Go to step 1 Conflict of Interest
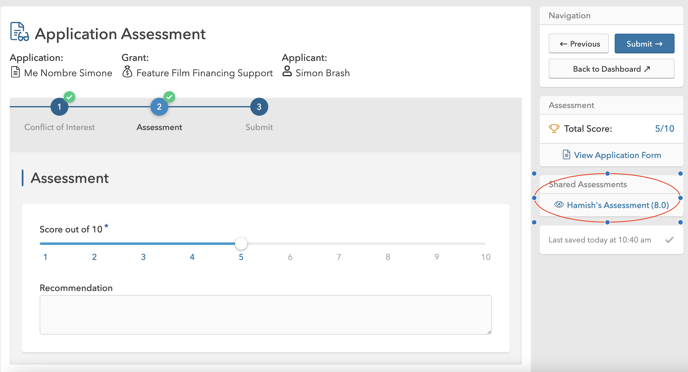Image resolution: width=688 pixels, height=372 pixels. [x=59, y=107]
